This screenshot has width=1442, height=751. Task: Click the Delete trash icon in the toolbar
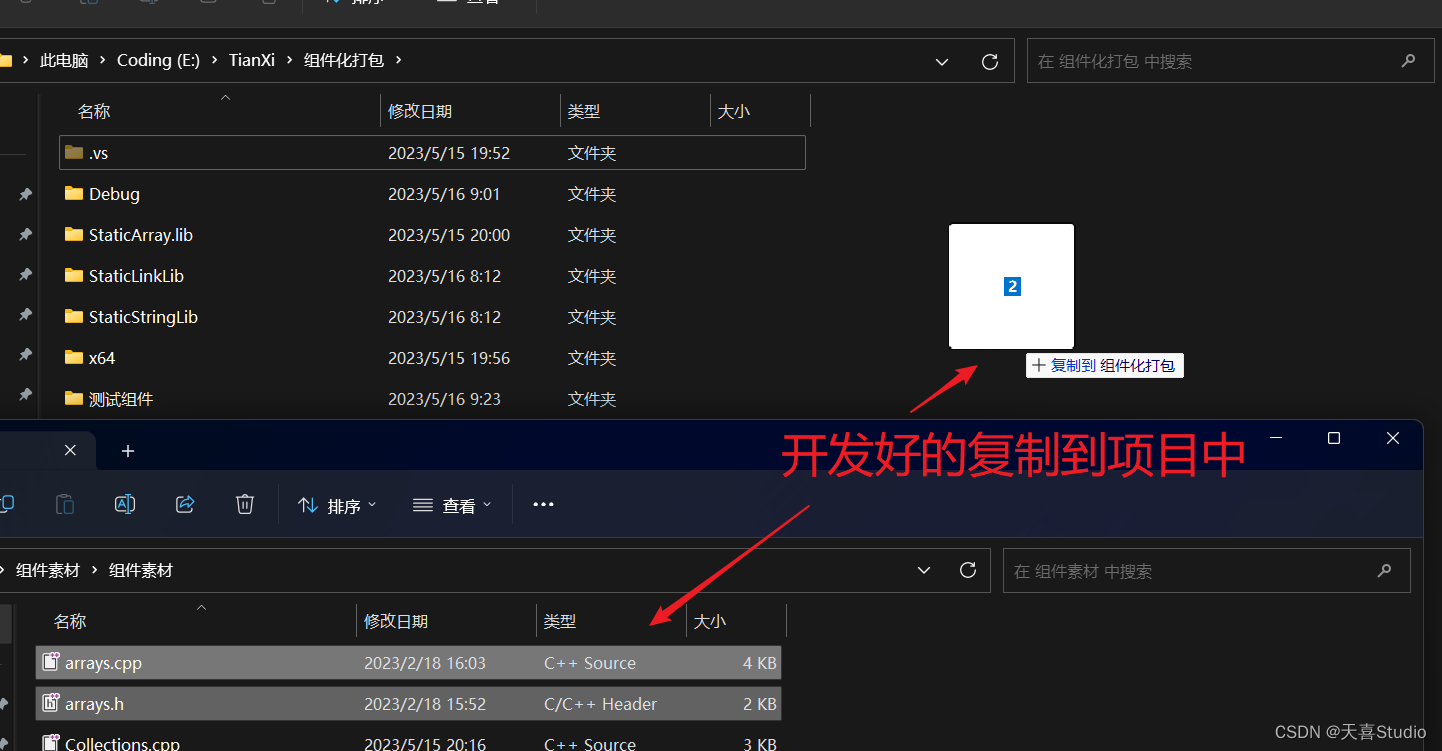click(x=245, y=504)
